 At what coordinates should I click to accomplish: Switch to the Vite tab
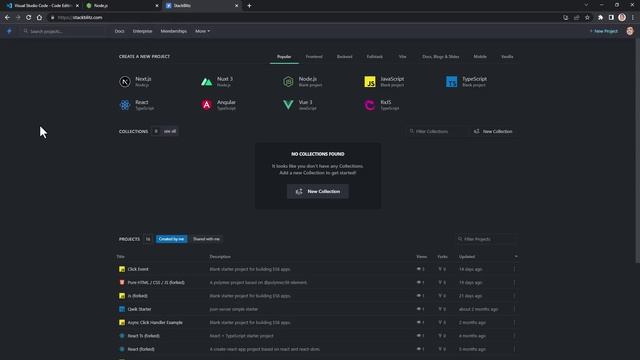click(x=402, y=56)
